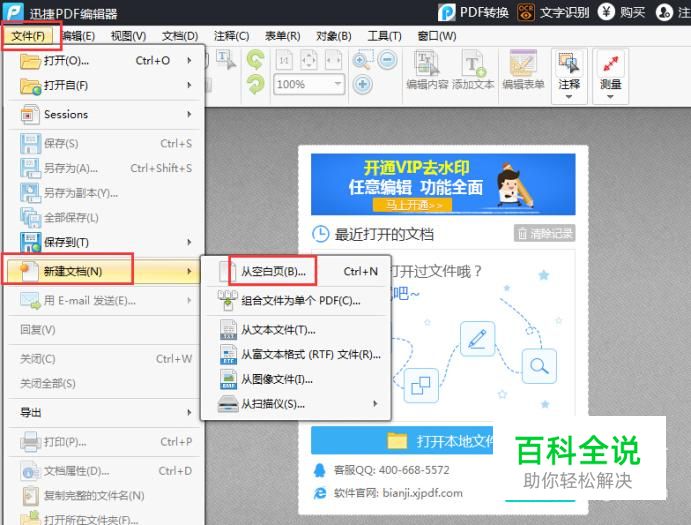Expand 从扫描仪(S) submenu arrow
This screenshot has width=691, height=525.
(375, 404)
